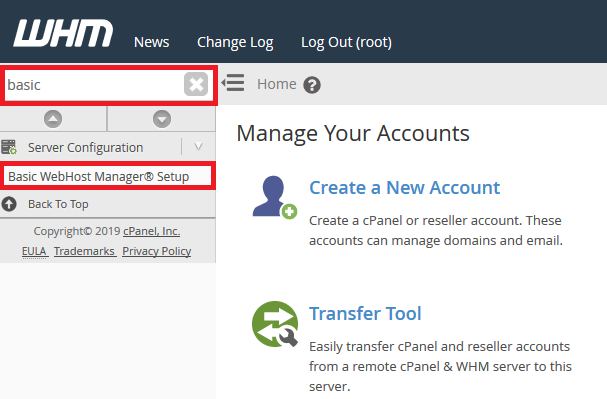Viewport: 607px width, 399px height.
Task: Open help via the question mark icon
Action: pos(312,85)
